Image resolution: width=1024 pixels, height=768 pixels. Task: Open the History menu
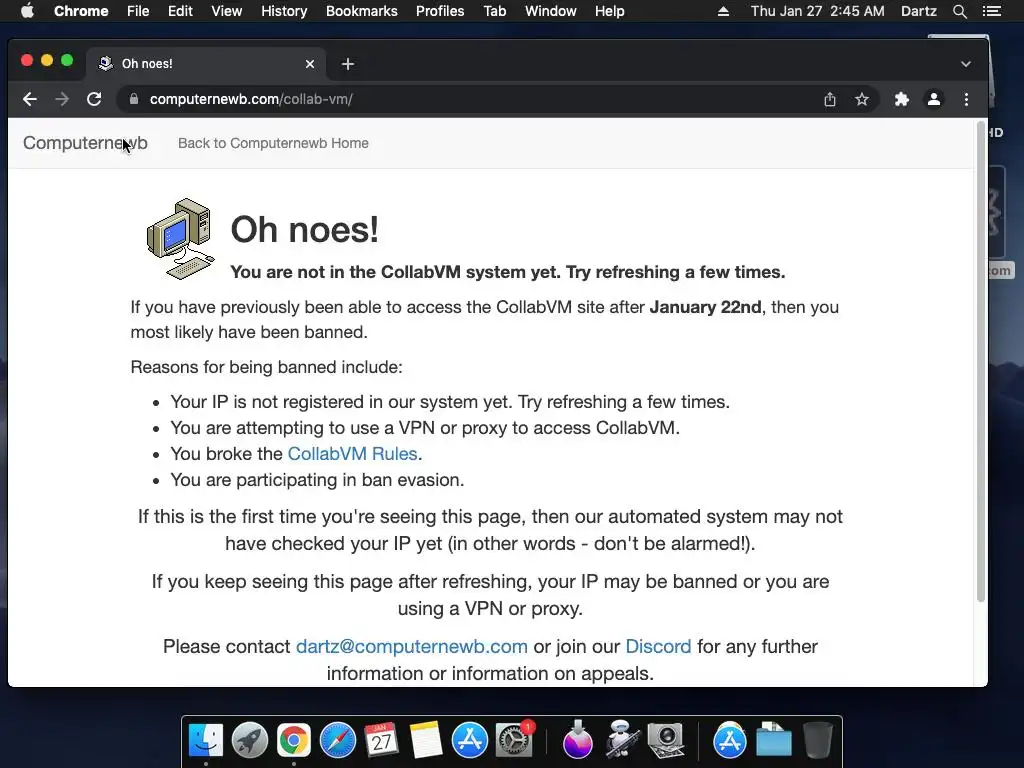[284, 11]
